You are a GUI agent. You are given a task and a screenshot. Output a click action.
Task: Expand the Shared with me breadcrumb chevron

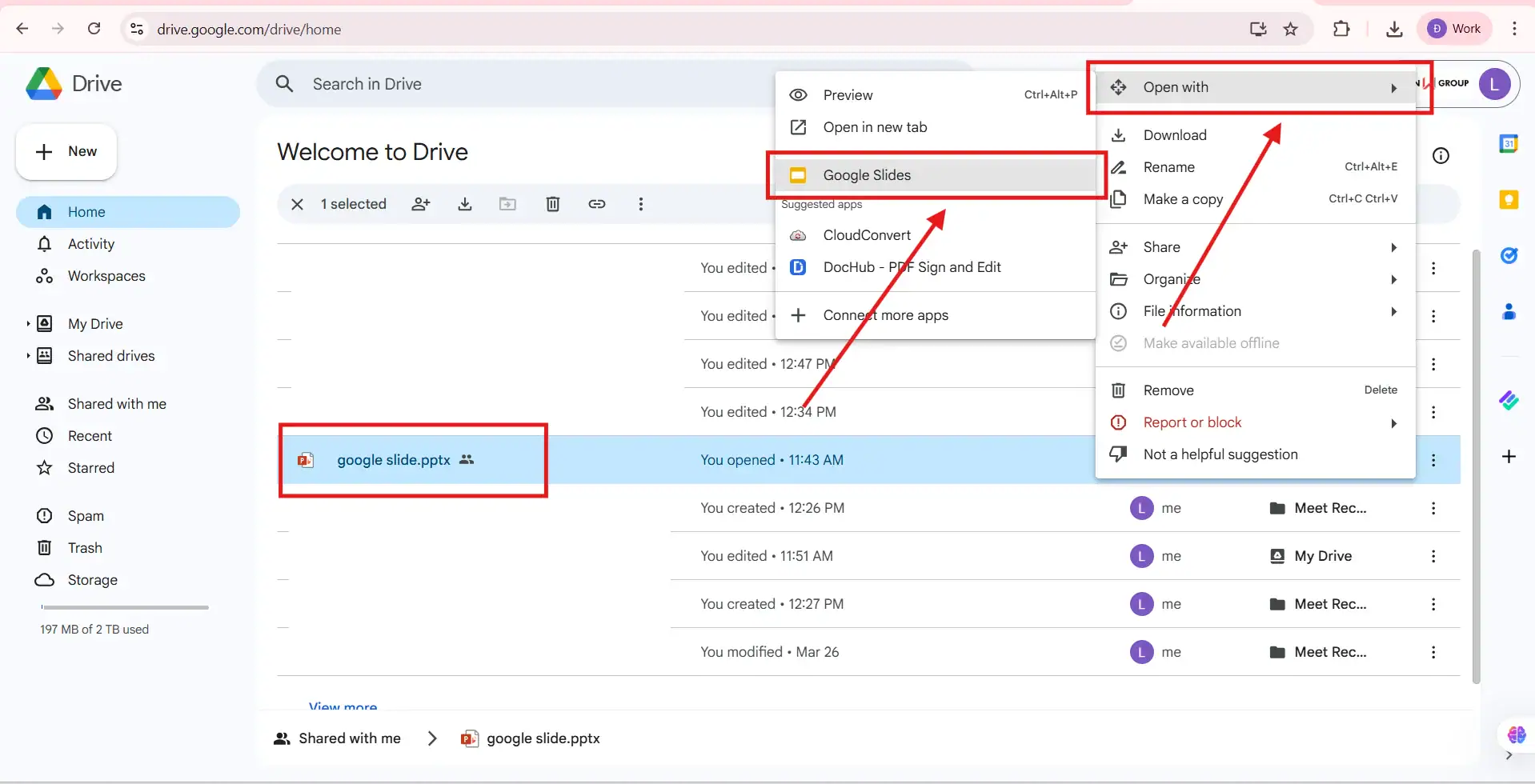pyautogui.click(x=432, y=738)
